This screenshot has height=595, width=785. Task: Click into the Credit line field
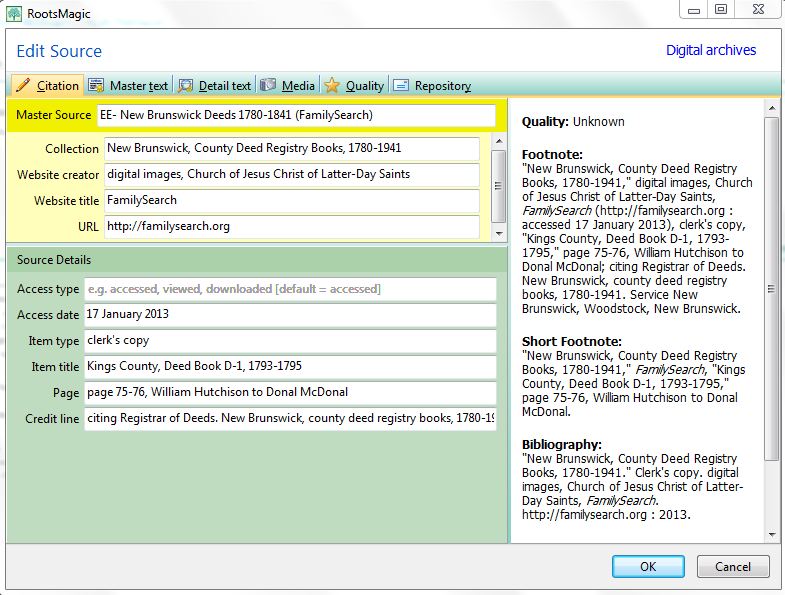click(290, 418)
